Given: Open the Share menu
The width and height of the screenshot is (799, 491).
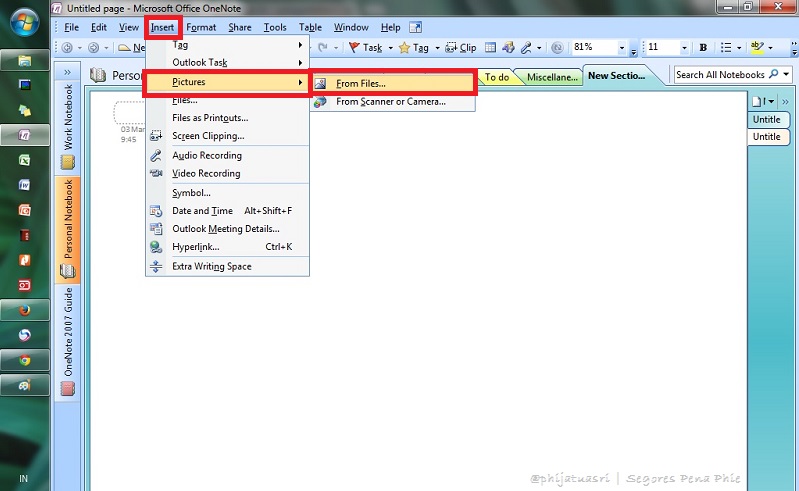Looking at the screenshot, I should [x=239, y=28].
